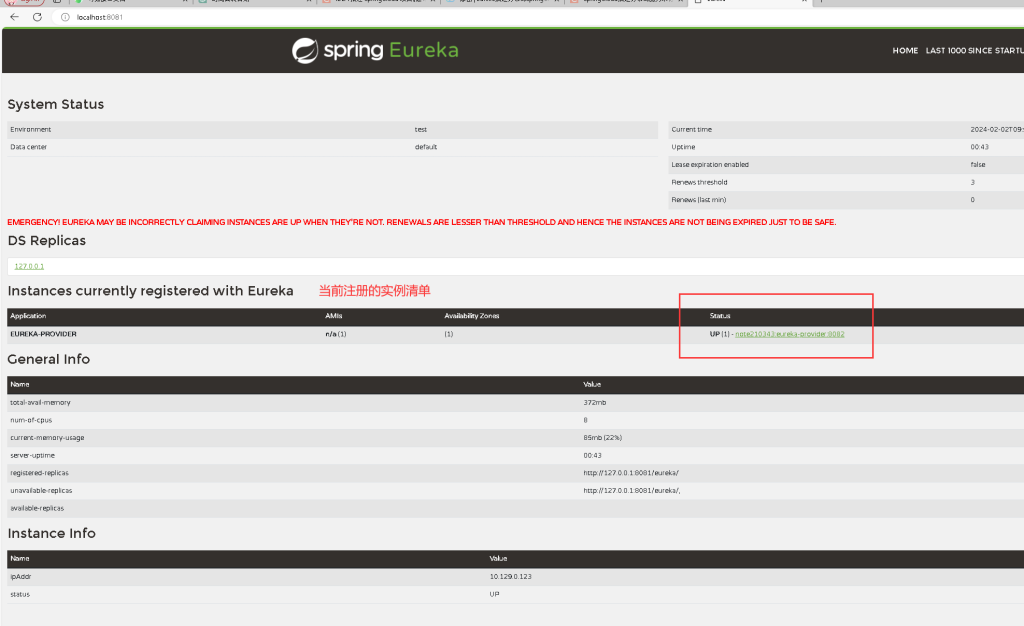The image size is (1024, 626).
Task: Open the HOME navigation item
Action: click(x=905, y=50)
